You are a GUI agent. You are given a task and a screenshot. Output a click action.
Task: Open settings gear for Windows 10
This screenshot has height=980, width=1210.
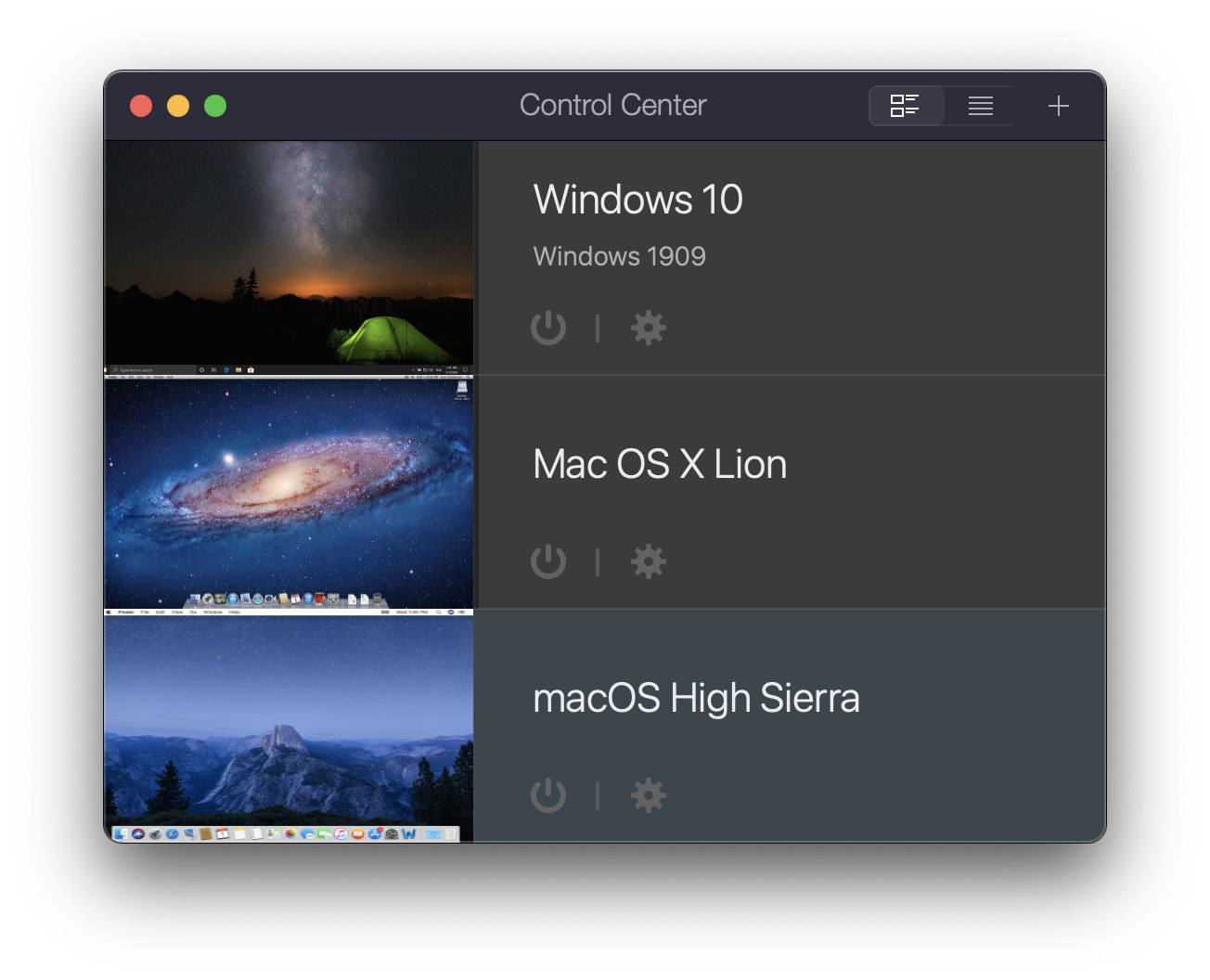pos(649,328)
